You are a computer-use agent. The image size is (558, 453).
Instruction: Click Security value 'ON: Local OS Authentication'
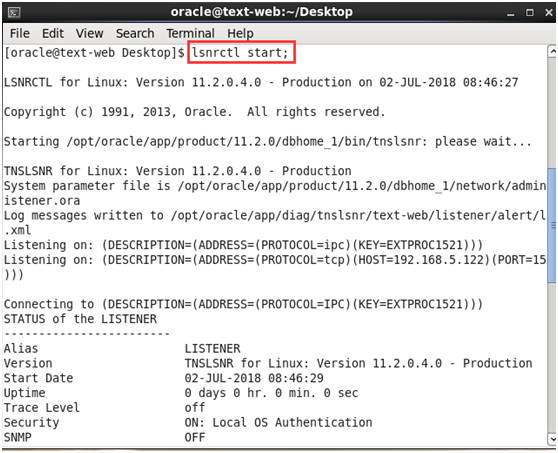click(278, 422)
